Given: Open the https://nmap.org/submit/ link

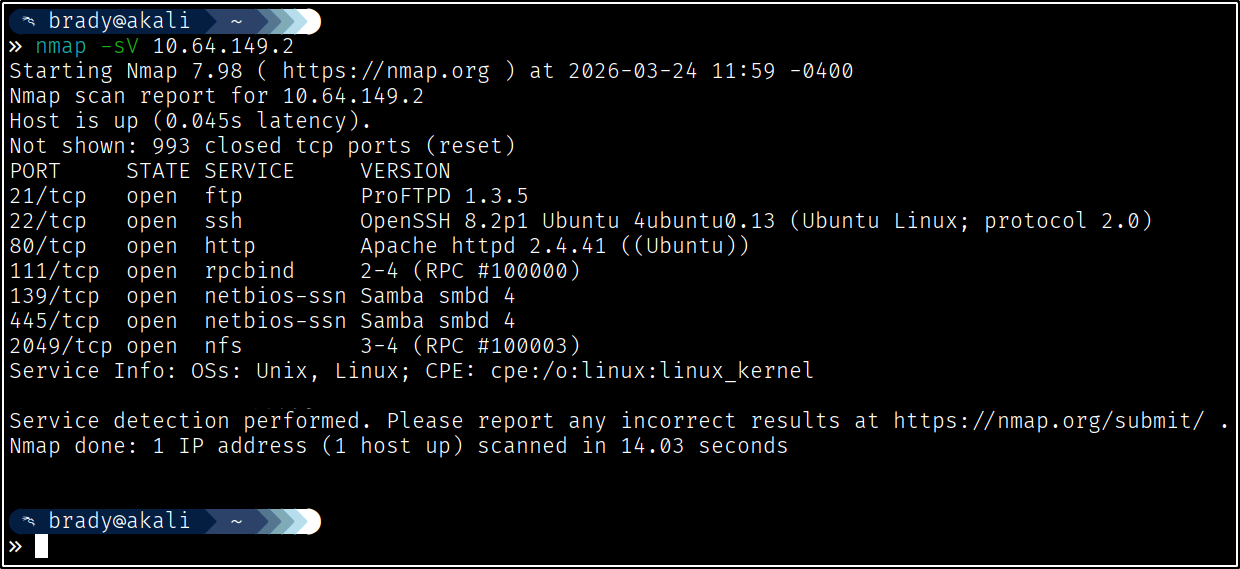Looking at the screenshot, I should coord(1049,421).
